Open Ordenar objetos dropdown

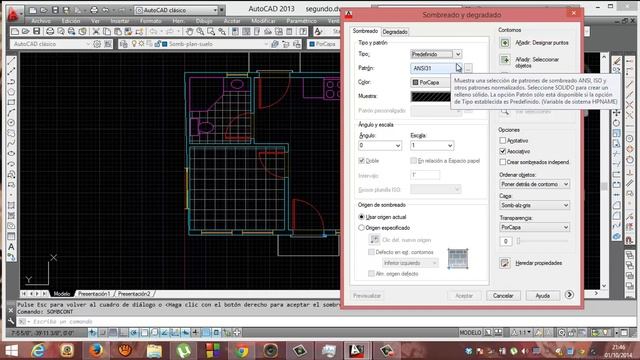(534, 184)
